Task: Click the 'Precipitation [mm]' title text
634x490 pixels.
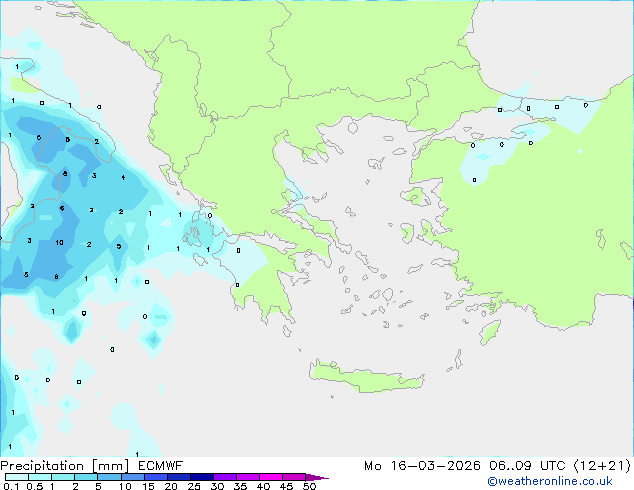Action: 65,466
